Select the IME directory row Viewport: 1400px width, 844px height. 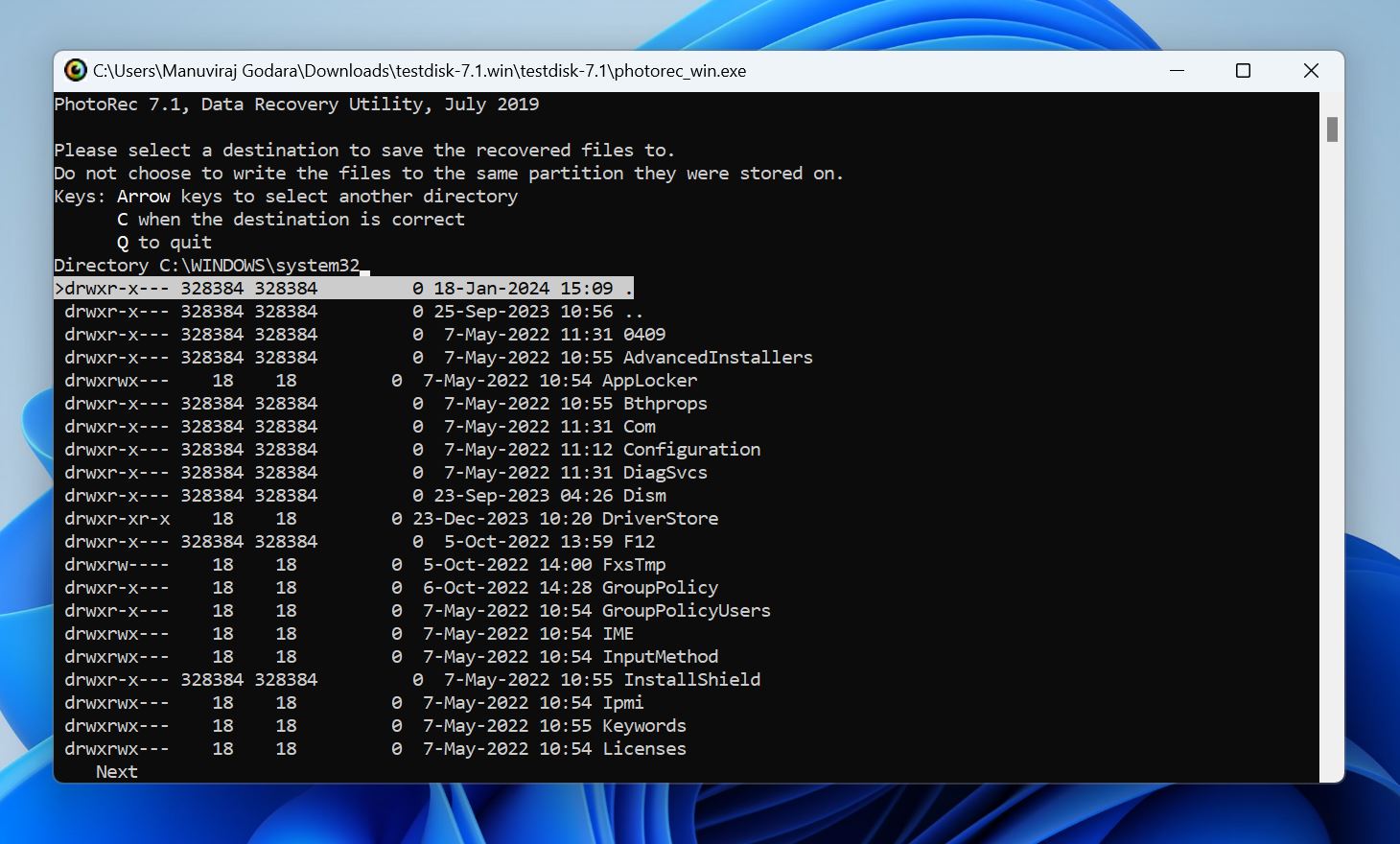[x=349, y=633]
